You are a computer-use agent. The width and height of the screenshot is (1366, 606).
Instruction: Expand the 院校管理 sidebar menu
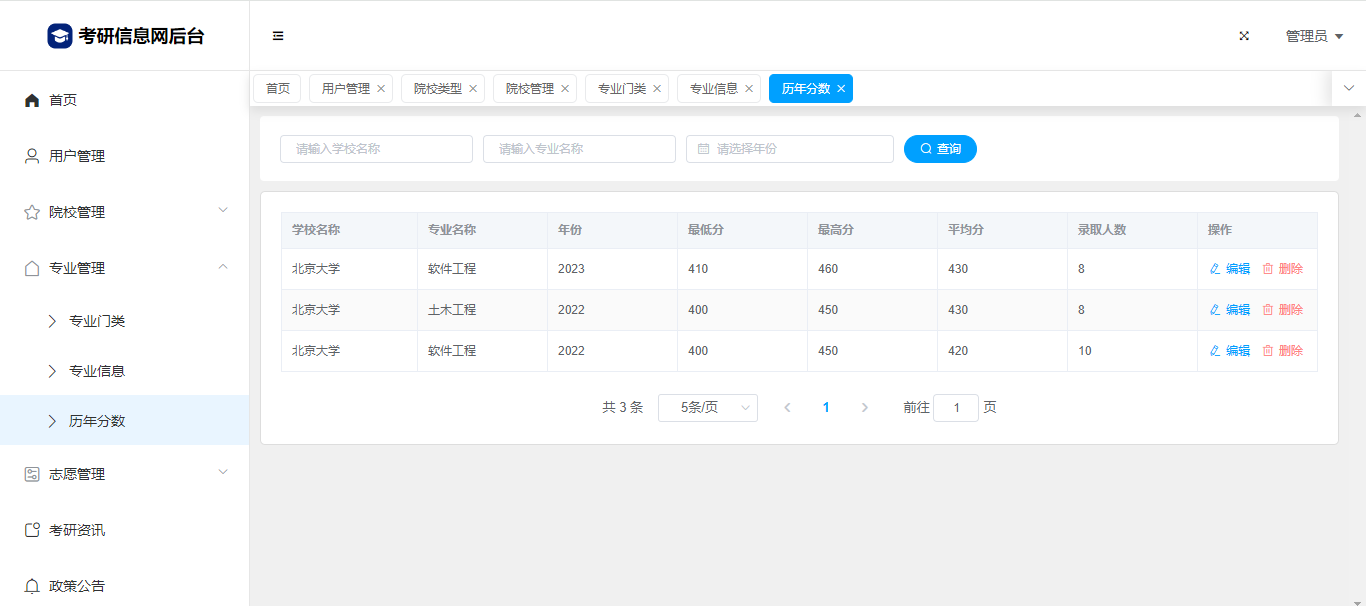(124, 212)
